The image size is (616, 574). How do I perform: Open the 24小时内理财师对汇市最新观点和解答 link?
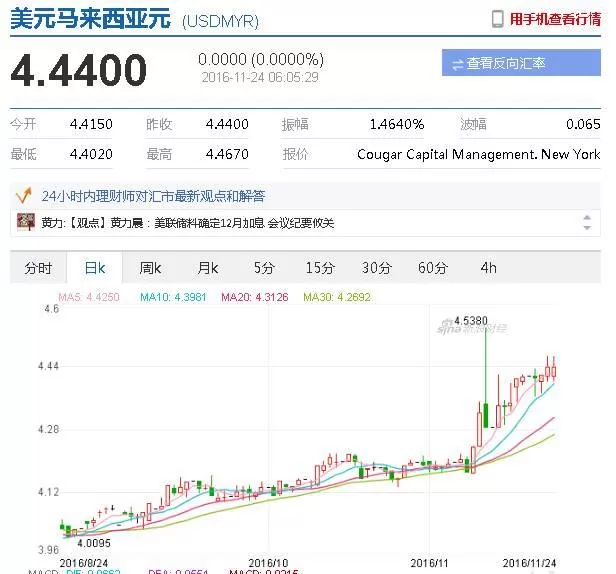153,196
